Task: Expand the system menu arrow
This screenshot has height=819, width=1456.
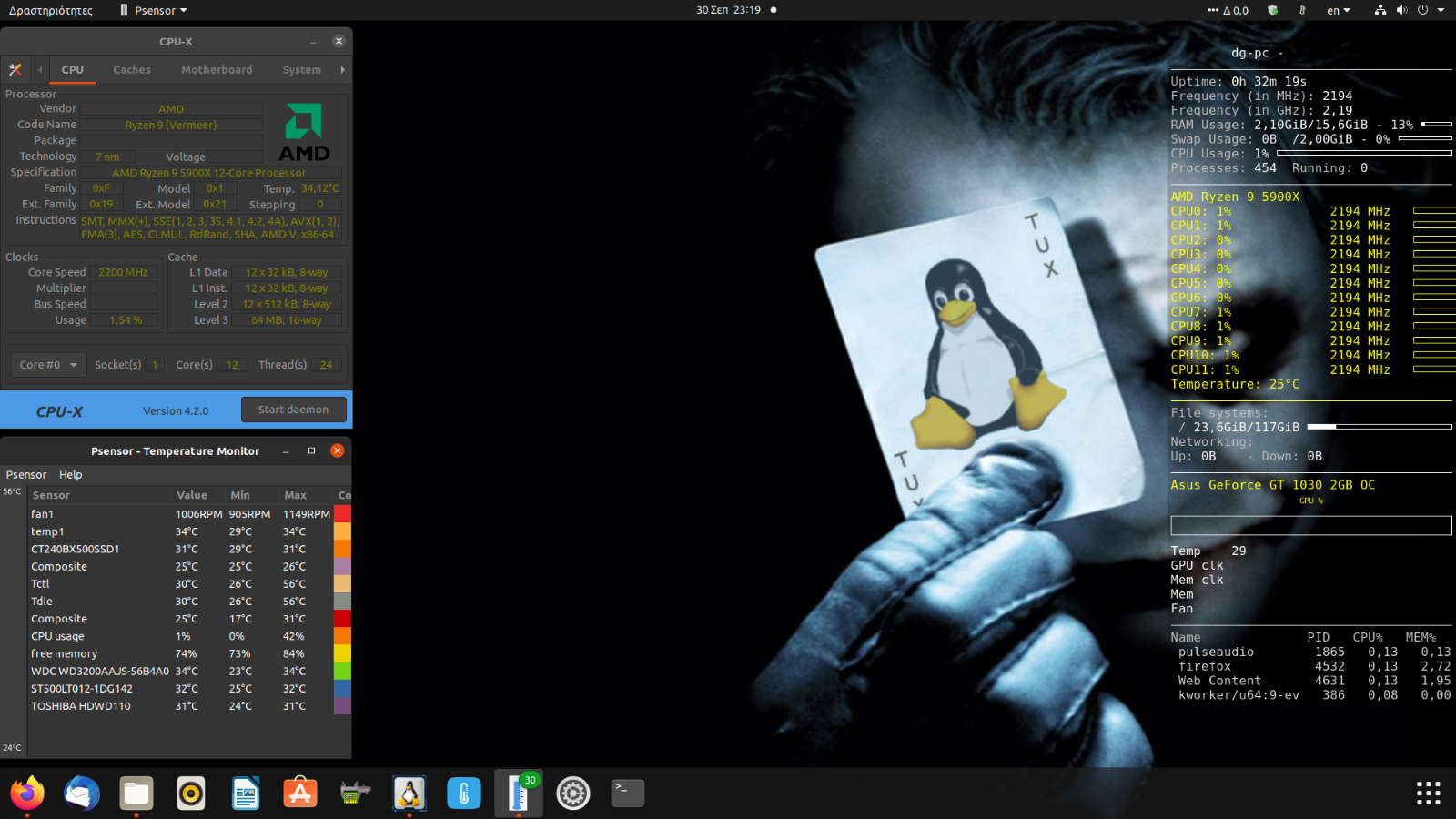Action: (x=1441, y=10)
